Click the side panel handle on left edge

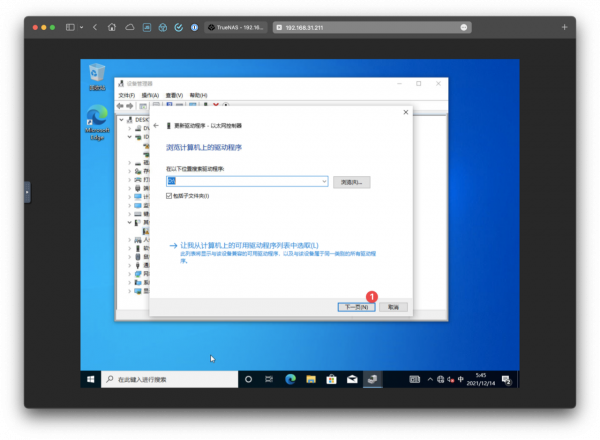click(27, 192)
